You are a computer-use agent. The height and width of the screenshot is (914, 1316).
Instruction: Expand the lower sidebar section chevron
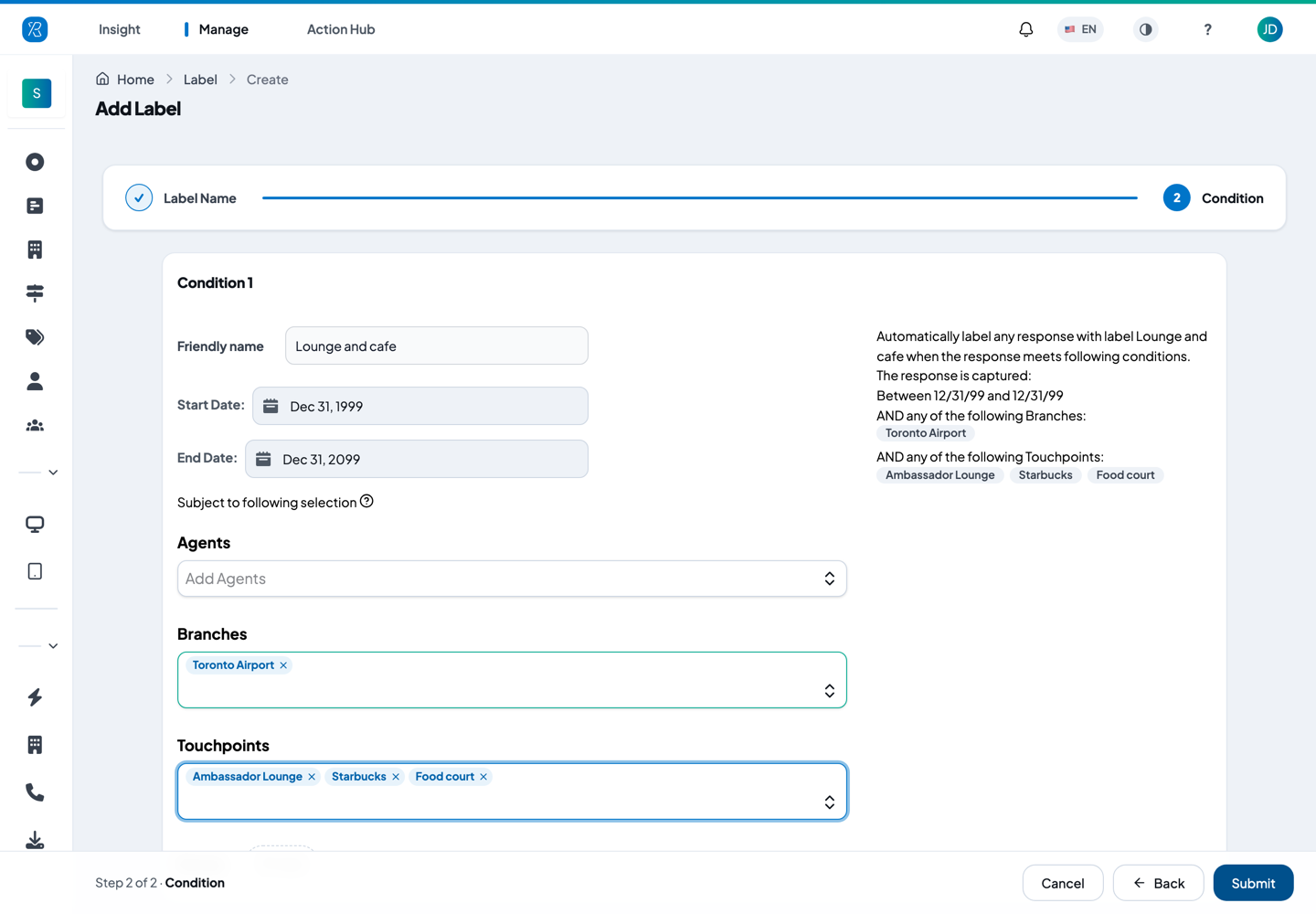click(53, 646)
